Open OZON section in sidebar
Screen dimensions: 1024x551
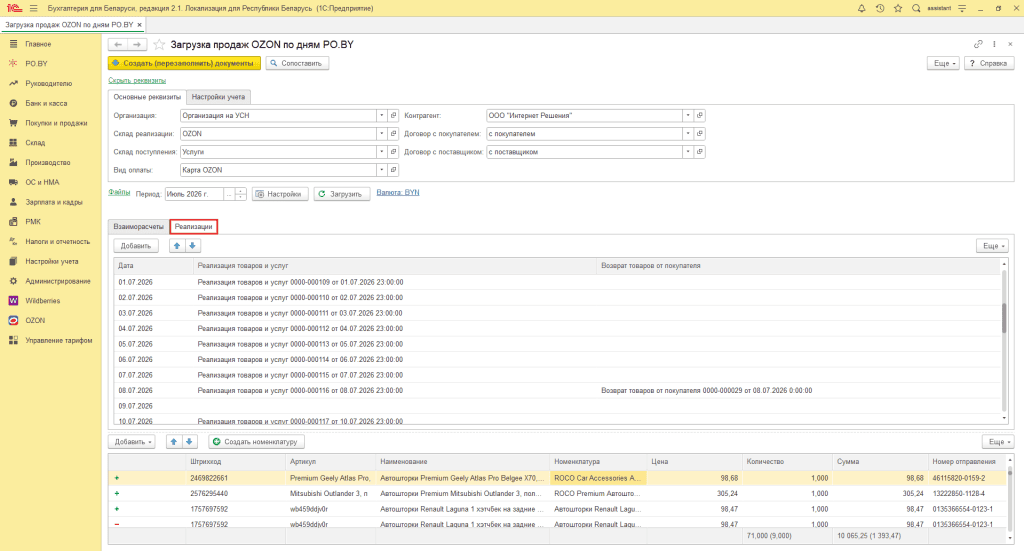point(35,321)
